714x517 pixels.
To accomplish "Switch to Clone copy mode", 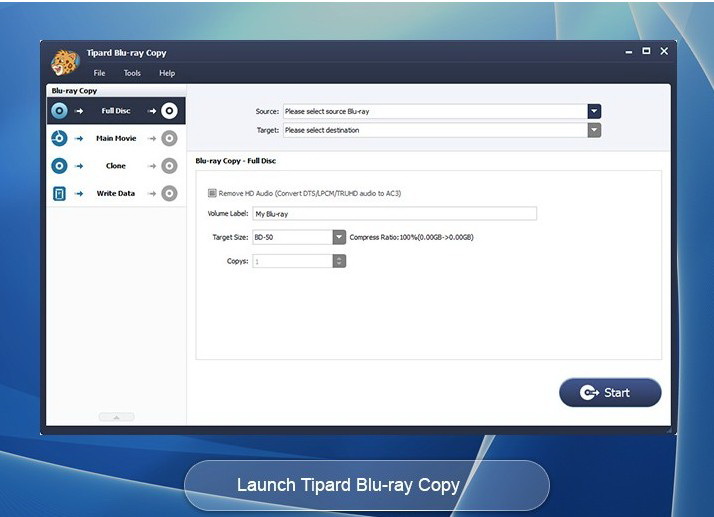I will 116,166.
